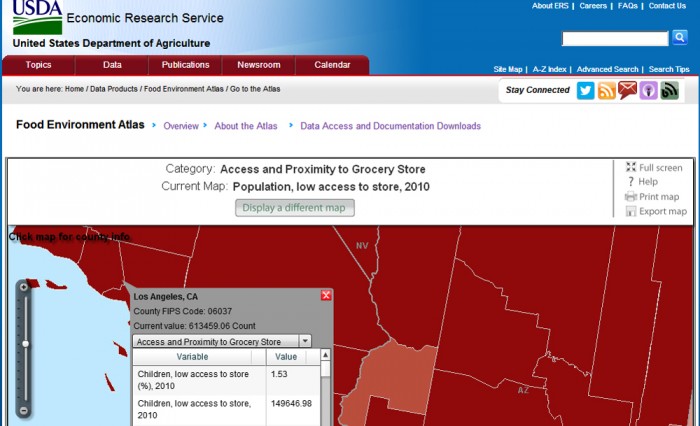The width and height of the screenshot is (700, 426).
Task: Open the orange RSS feed icon
Action: pos(606,91)
